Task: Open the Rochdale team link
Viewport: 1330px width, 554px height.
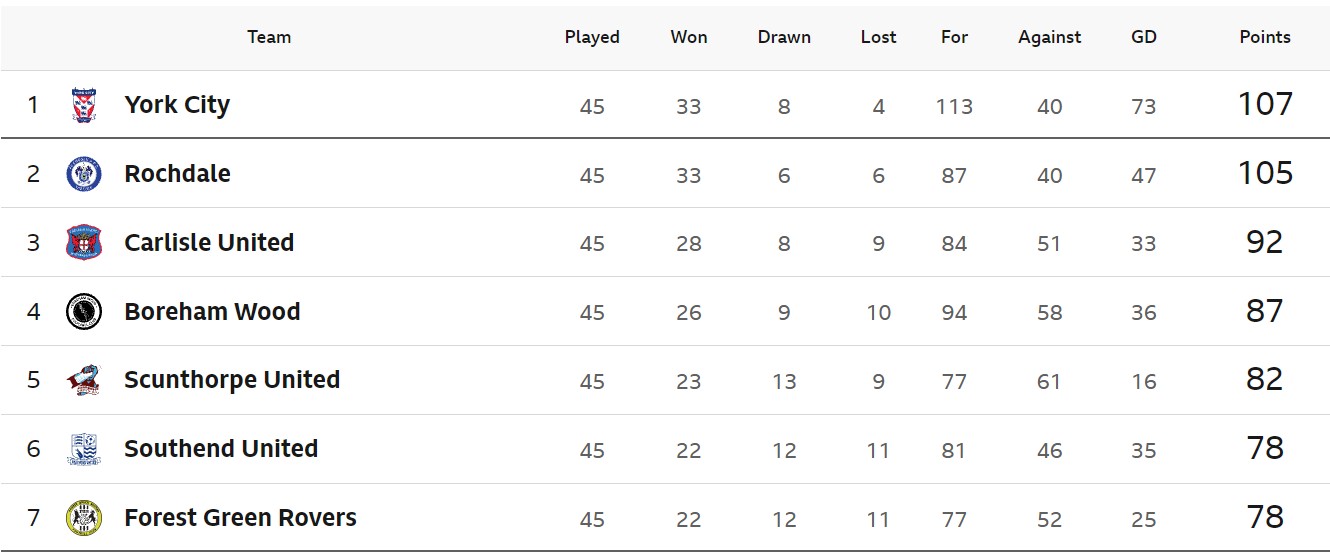Action: pyautogui.click(x=177, y=174)
